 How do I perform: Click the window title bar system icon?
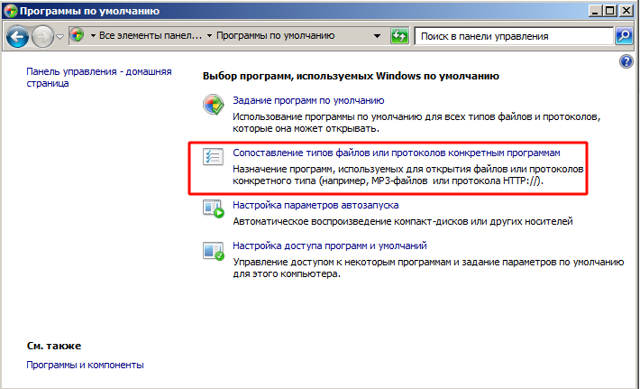(x=11, y=11)
